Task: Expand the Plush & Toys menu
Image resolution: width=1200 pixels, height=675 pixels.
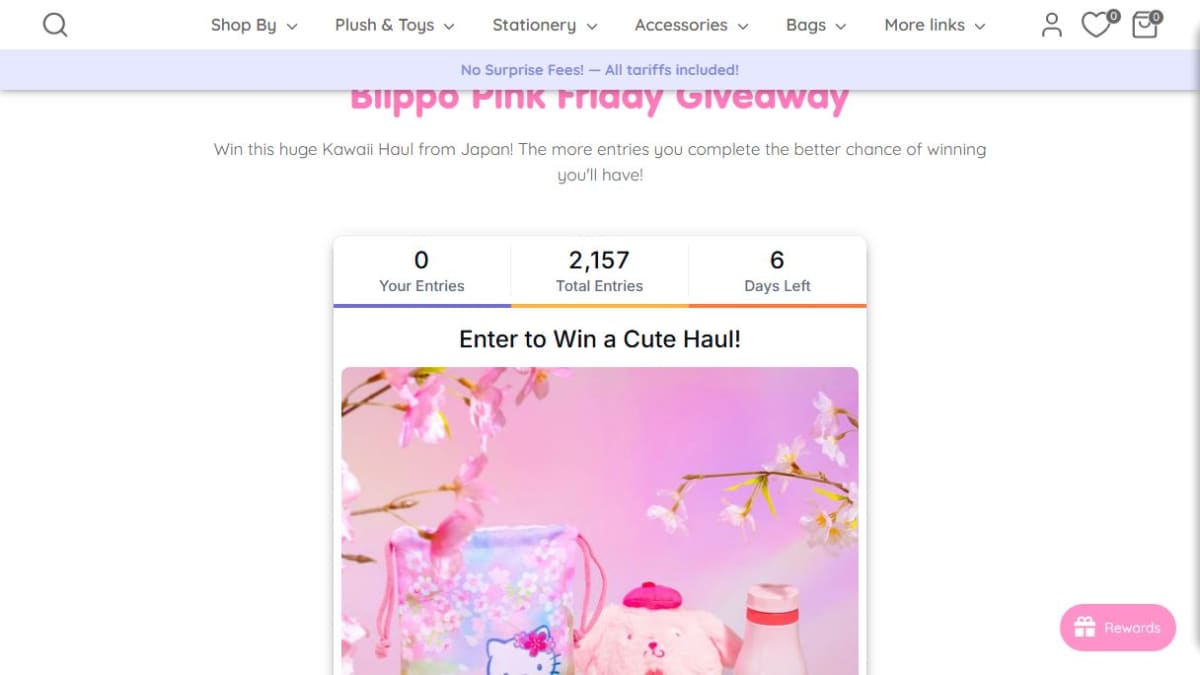Action: coord(395,25)
